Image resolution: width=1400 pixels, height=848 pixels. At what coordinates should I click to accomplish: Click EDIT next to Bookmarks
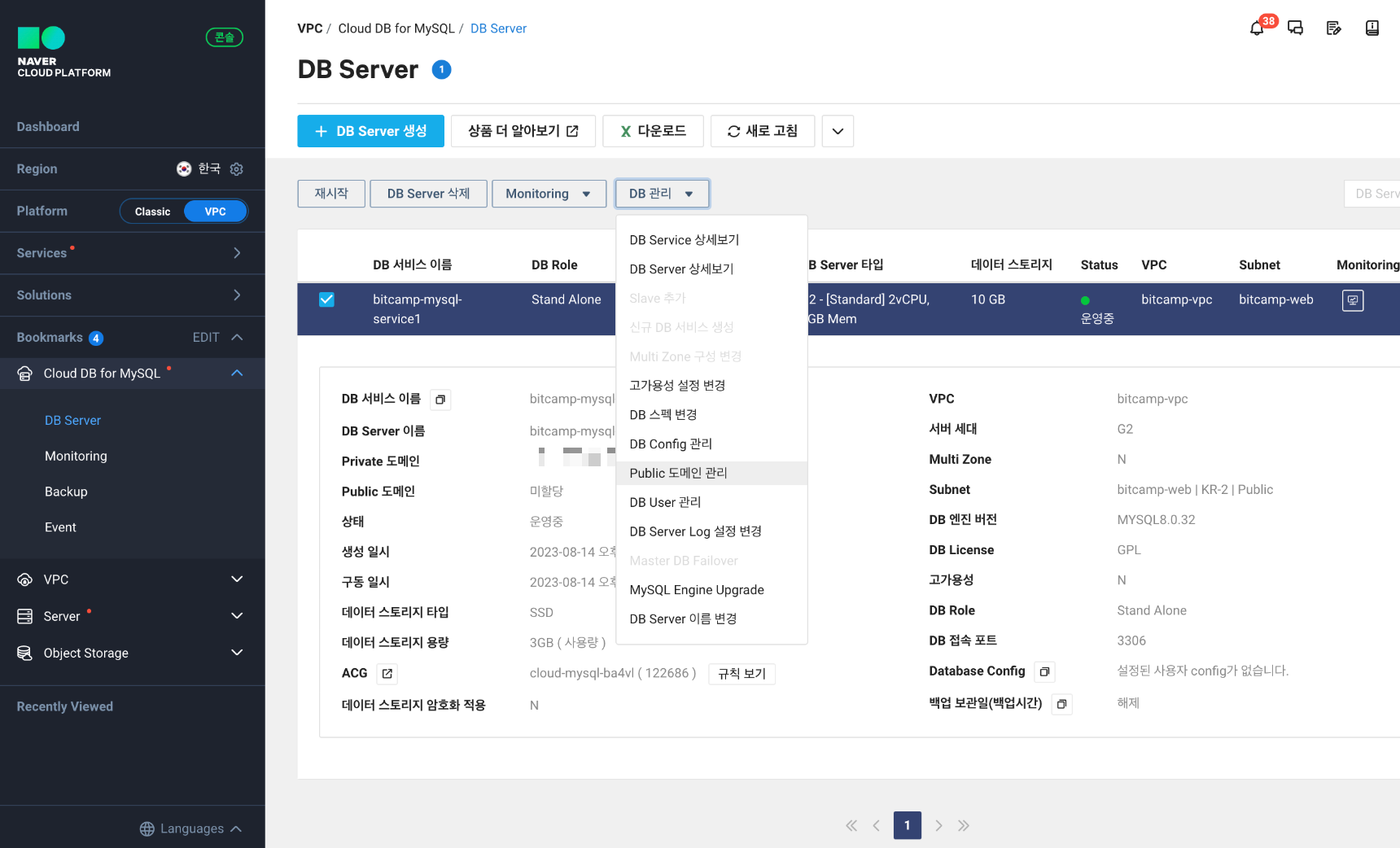[206, 338]
